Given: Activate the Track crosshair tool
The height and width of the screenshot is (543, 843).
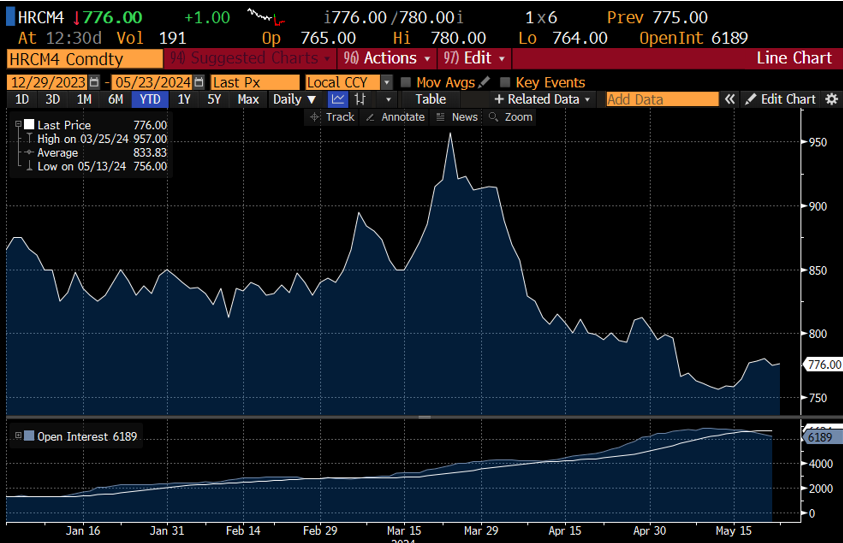Looking at the screenshot, I should [332, 117].
